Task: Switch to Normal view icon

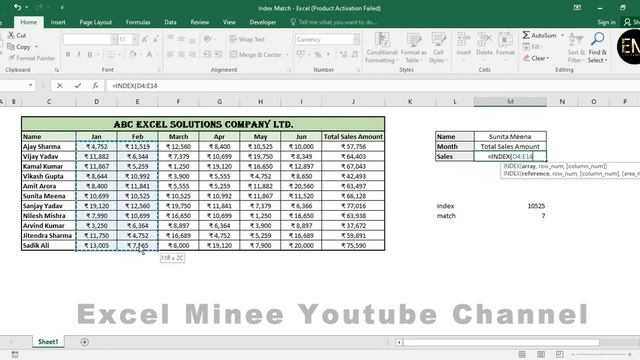Action: (522, 354)
